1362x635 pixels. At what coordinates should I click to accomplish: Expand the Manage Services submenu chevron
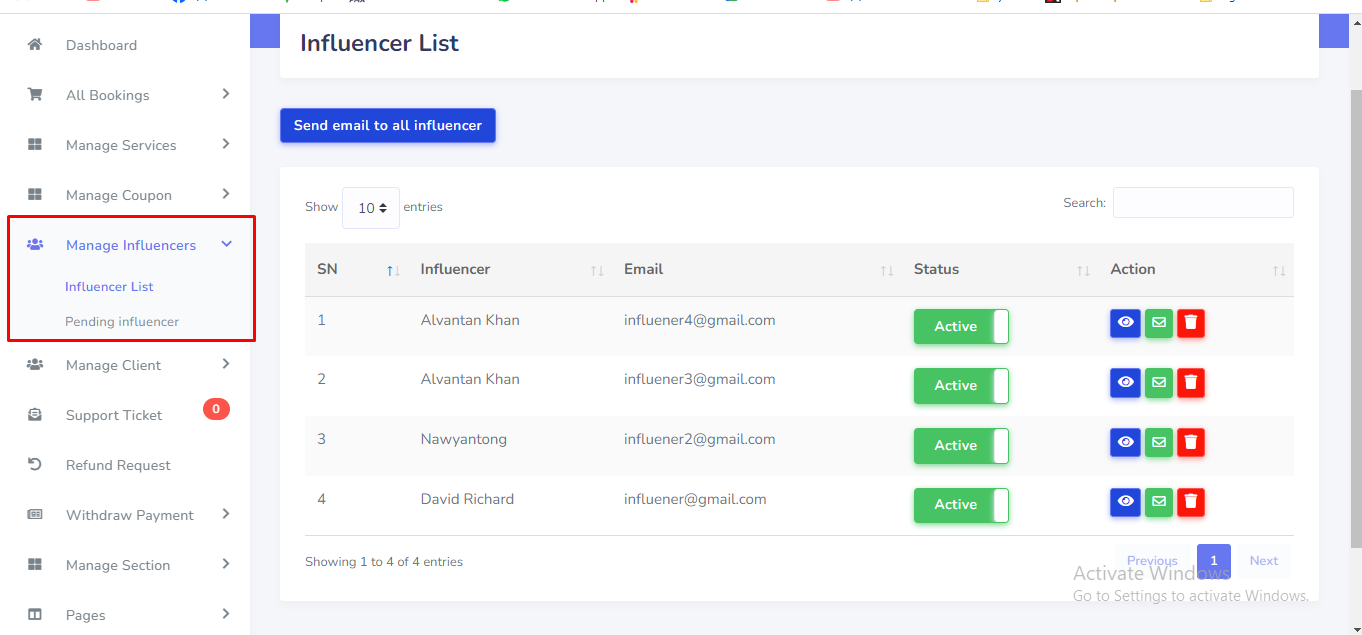click(226, 144)
